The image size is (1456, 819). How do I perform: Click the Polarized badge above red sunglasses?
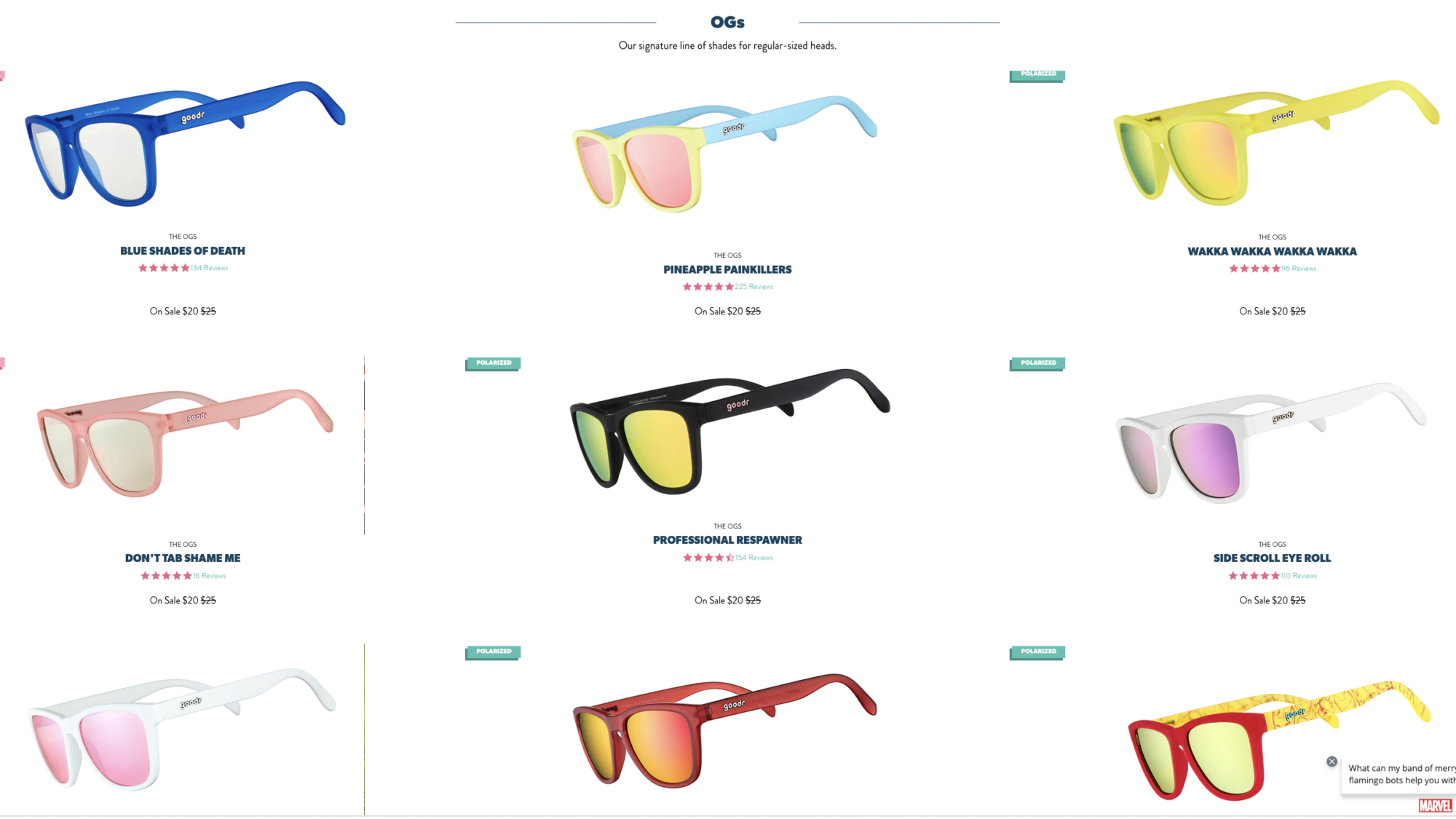(493, 652)
